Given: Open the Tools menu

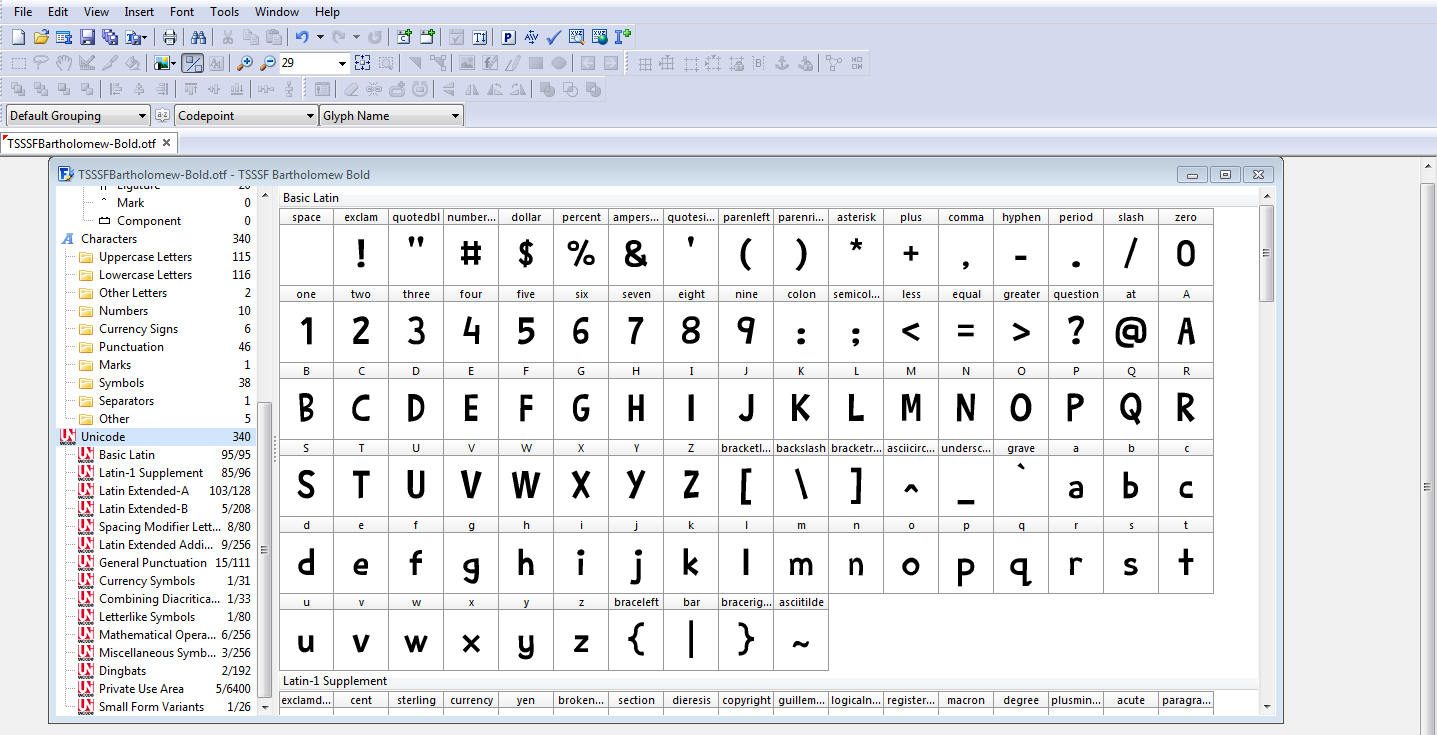Looking at the screenshot, I should coord(224,12).
